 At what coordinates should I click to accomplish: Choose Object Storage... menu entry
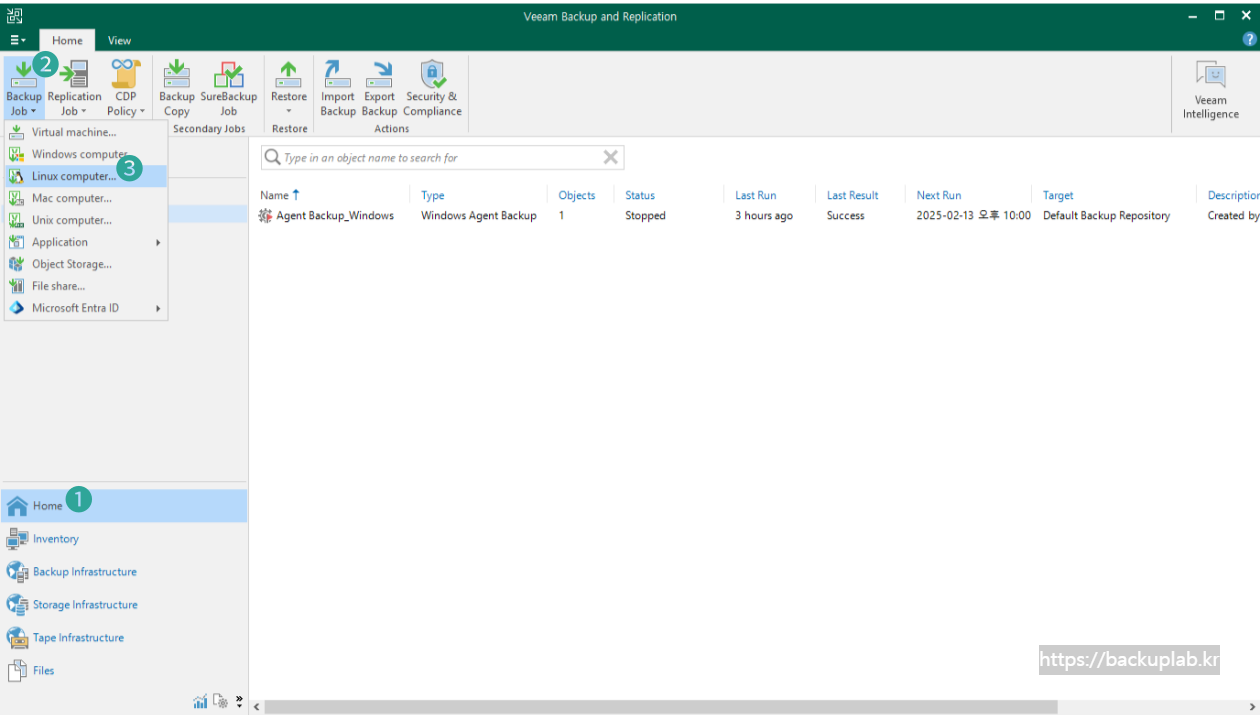(x=86, y=264)
